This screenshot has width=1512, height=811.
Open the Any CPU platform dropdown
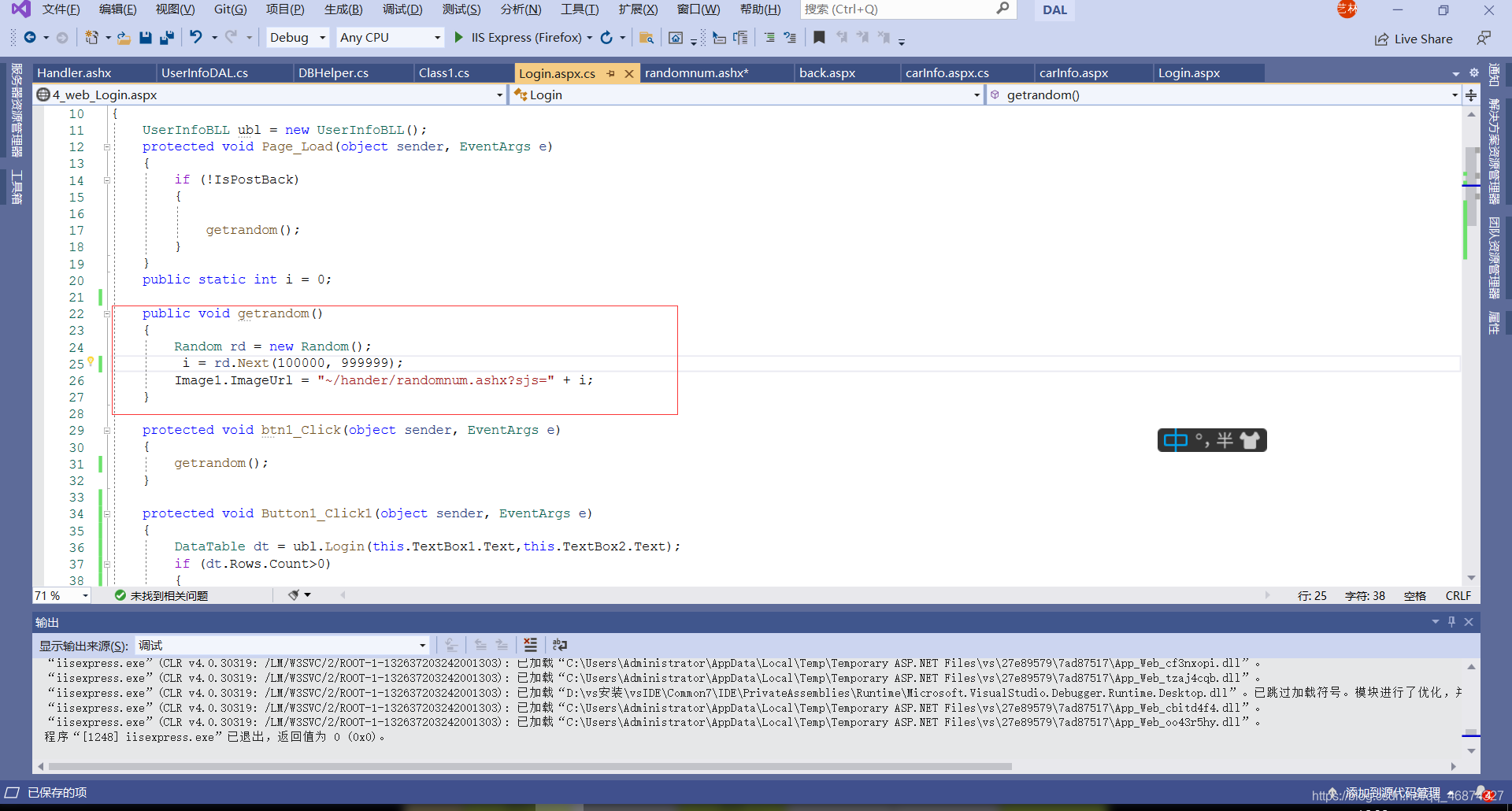tap(390, 37)
